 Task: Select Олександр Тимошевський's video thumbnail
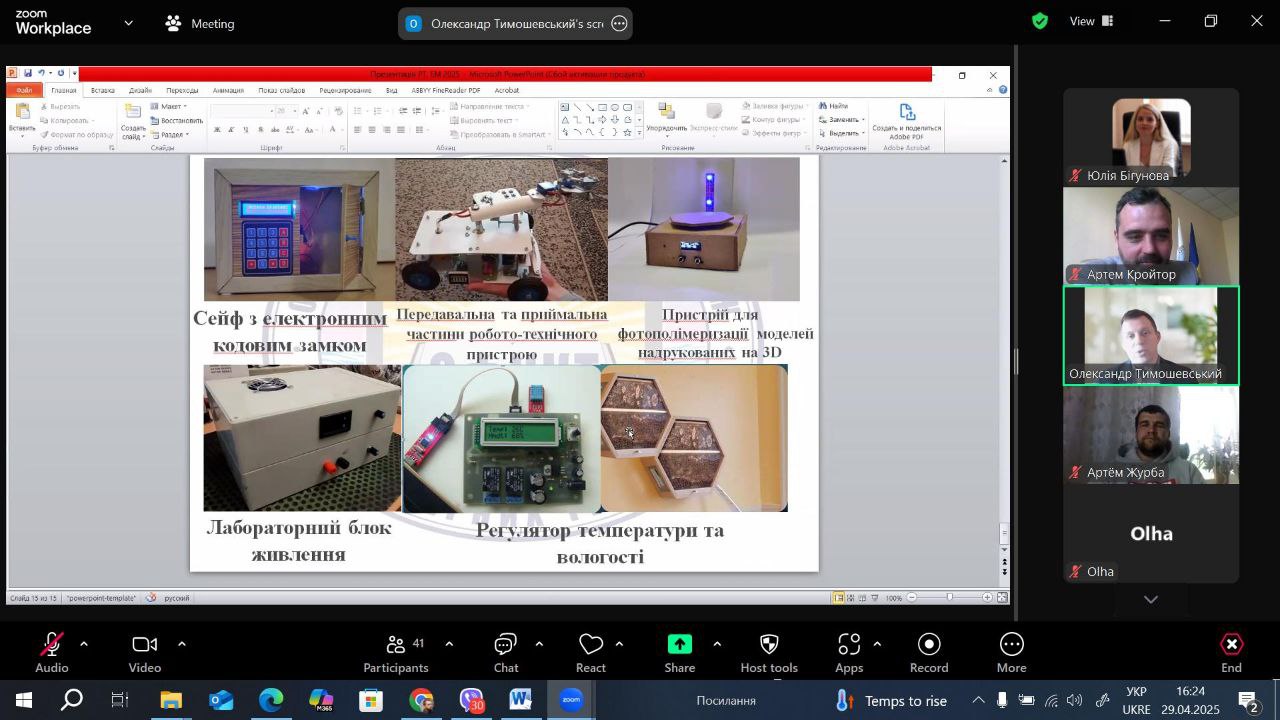pyautogui.click(x=1150, y=335)
